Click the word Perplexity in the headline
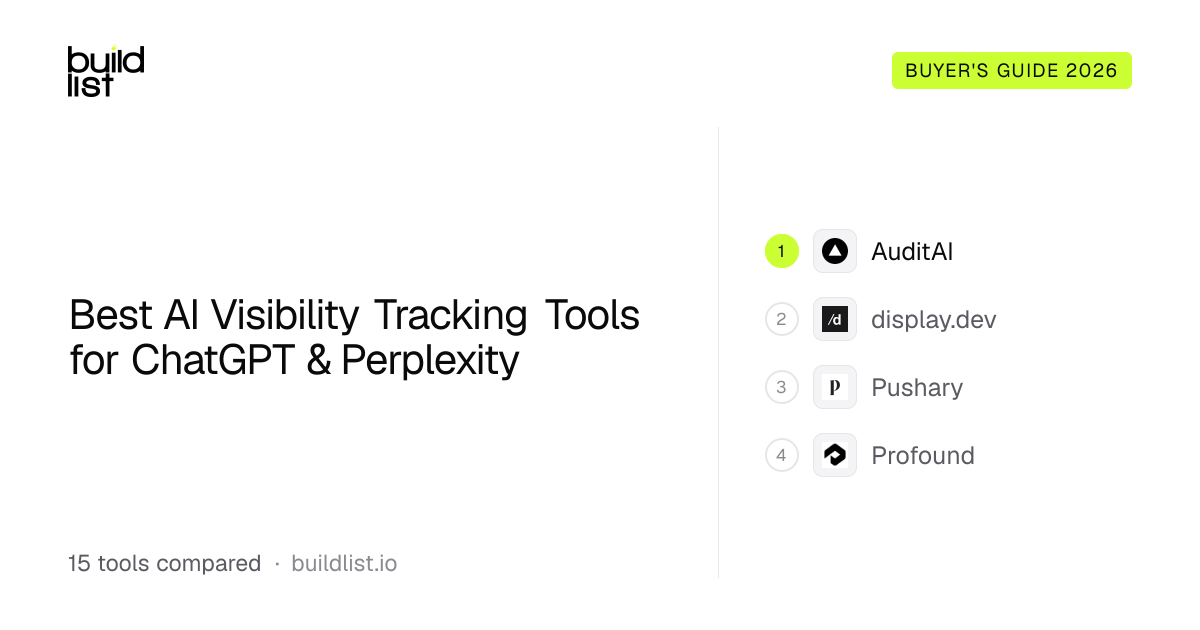The height and width of the screenshot is (630, 1200). [430, 362]
